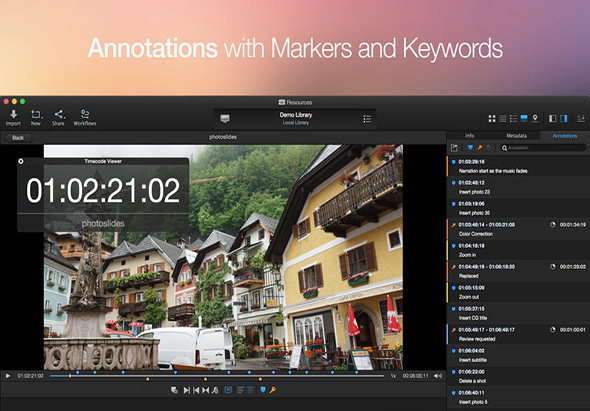Select the 'Color Correction' keyword annotation
This screenshot has width=590, height=411.
518,229
